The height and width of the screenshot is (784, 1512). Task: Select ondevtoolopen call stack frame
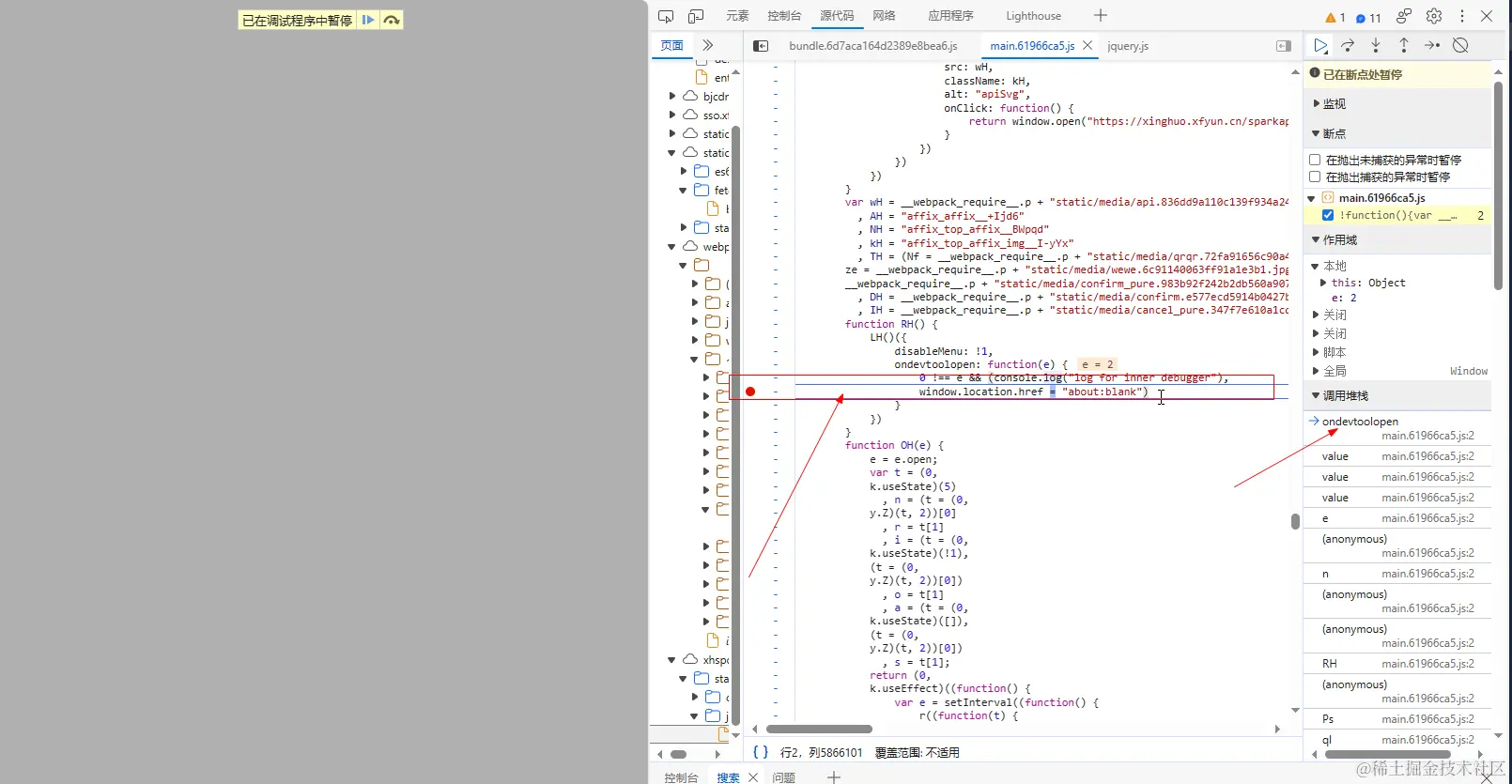(x=1397, y=428)
